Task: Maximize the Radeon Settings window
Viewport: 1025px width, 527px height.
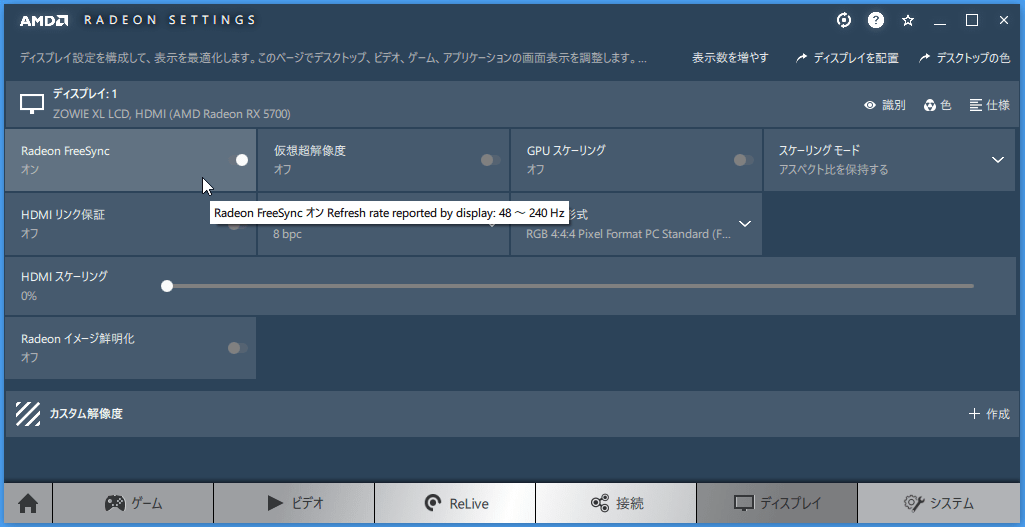Action: (x=972, y=20)
